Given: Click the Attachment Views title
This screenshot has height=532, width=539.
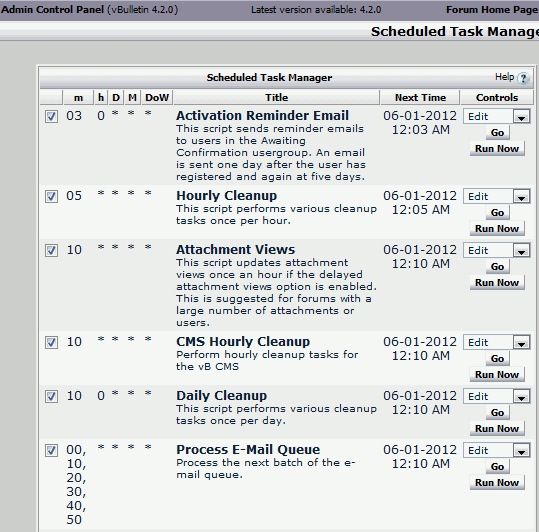Looking at the screenshot, I should click(x=235, y=250).
